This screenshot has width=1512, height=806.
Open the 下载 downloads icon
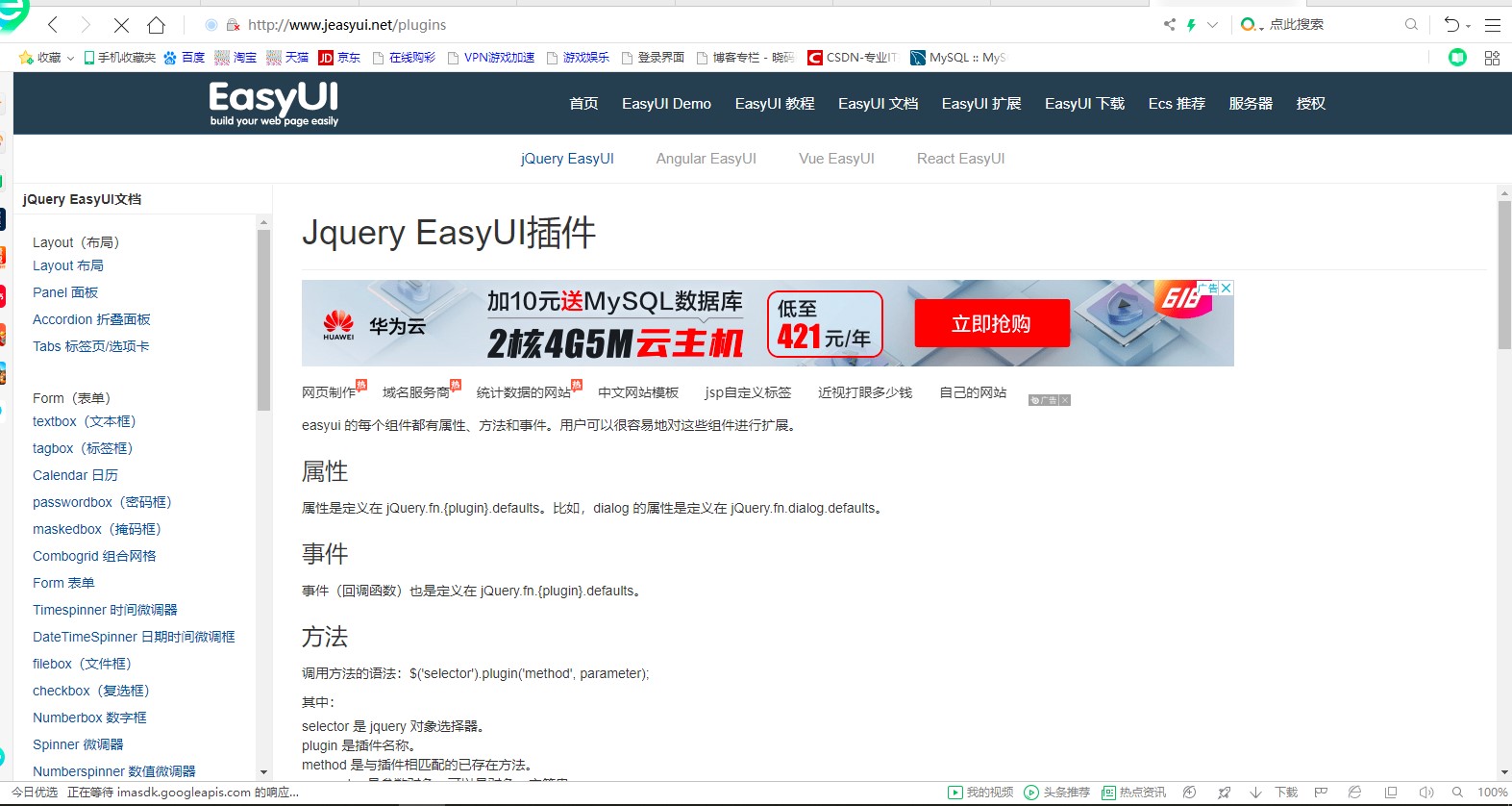point(1275,793)
